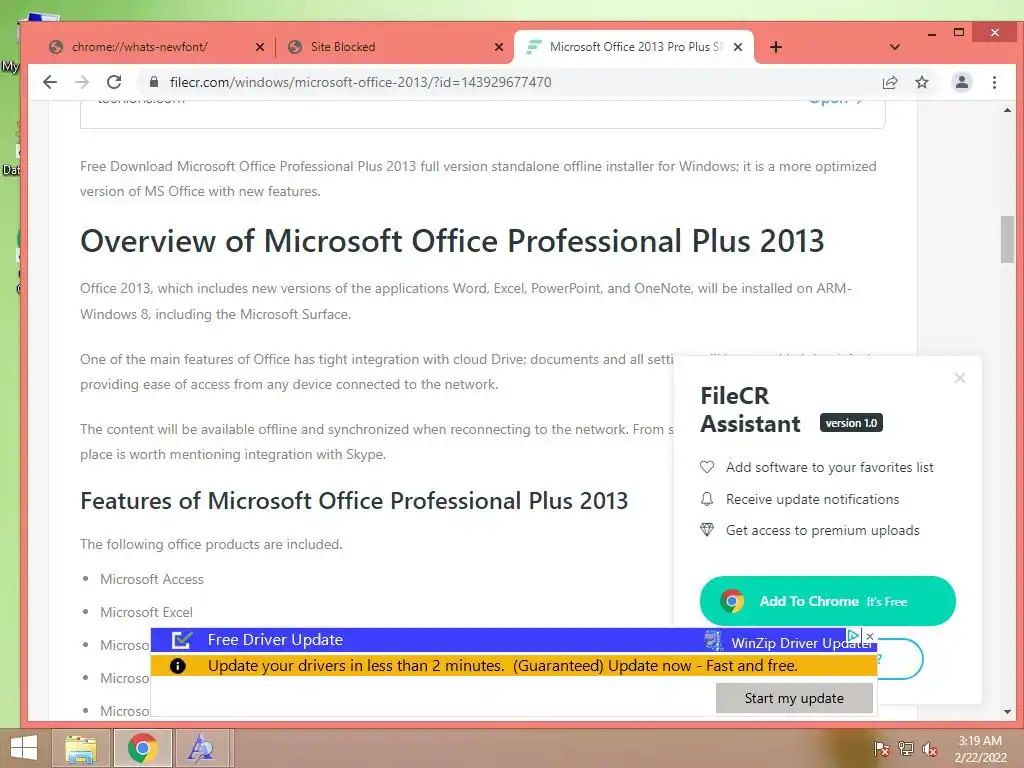Screen dimensions: 1024x768
Task: Click the scrollbar up arrow
Action: pyautogui.click(x=1007, y=110)
